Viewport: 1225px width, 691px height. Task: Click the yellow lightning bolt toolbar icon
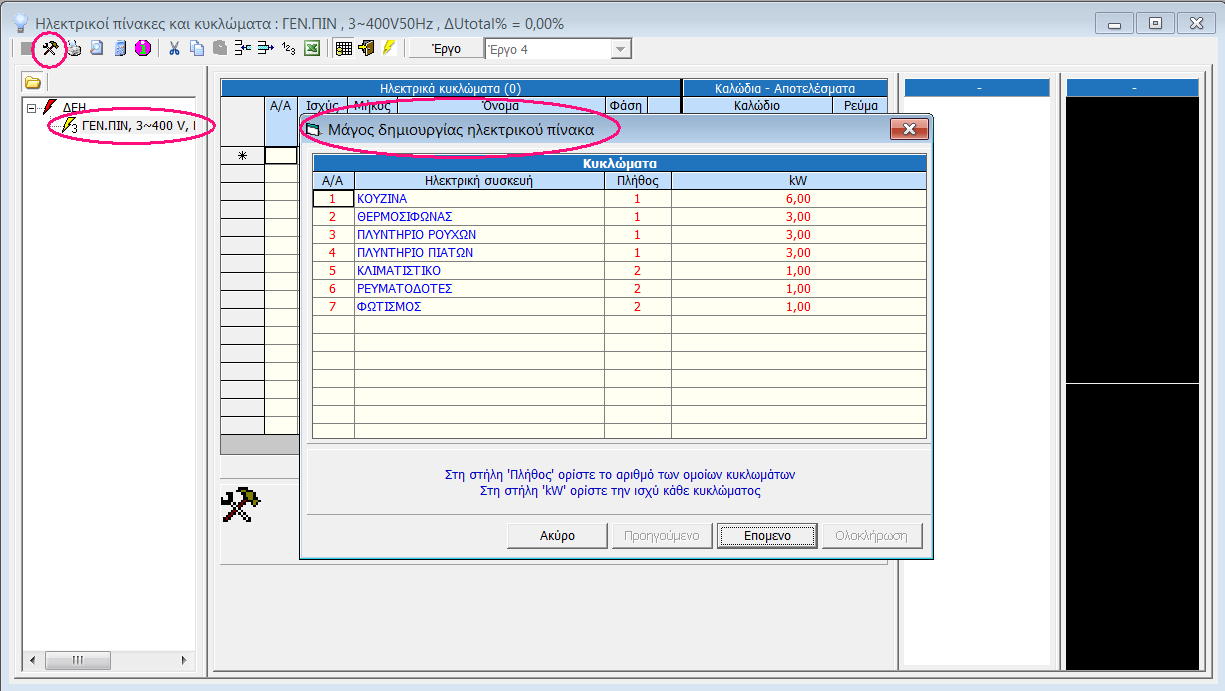389,48
